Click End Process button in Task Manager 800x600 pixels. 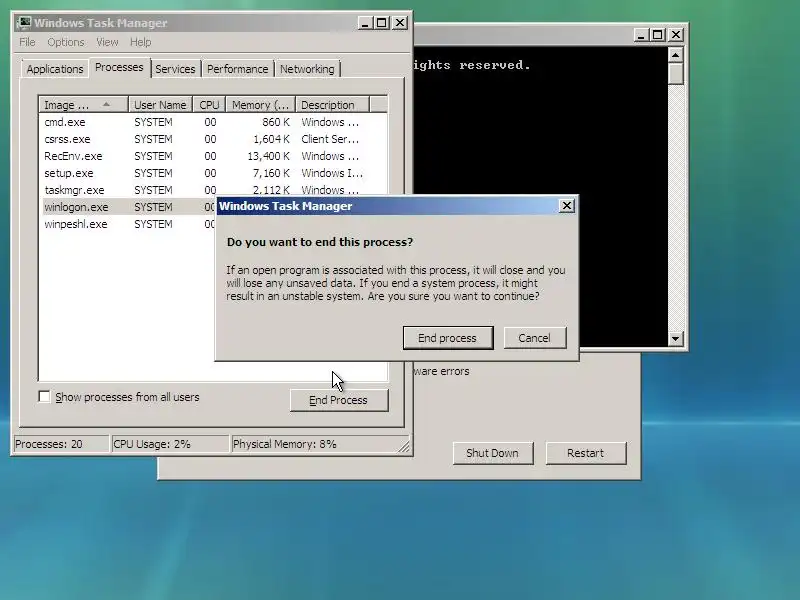point(339,400)
